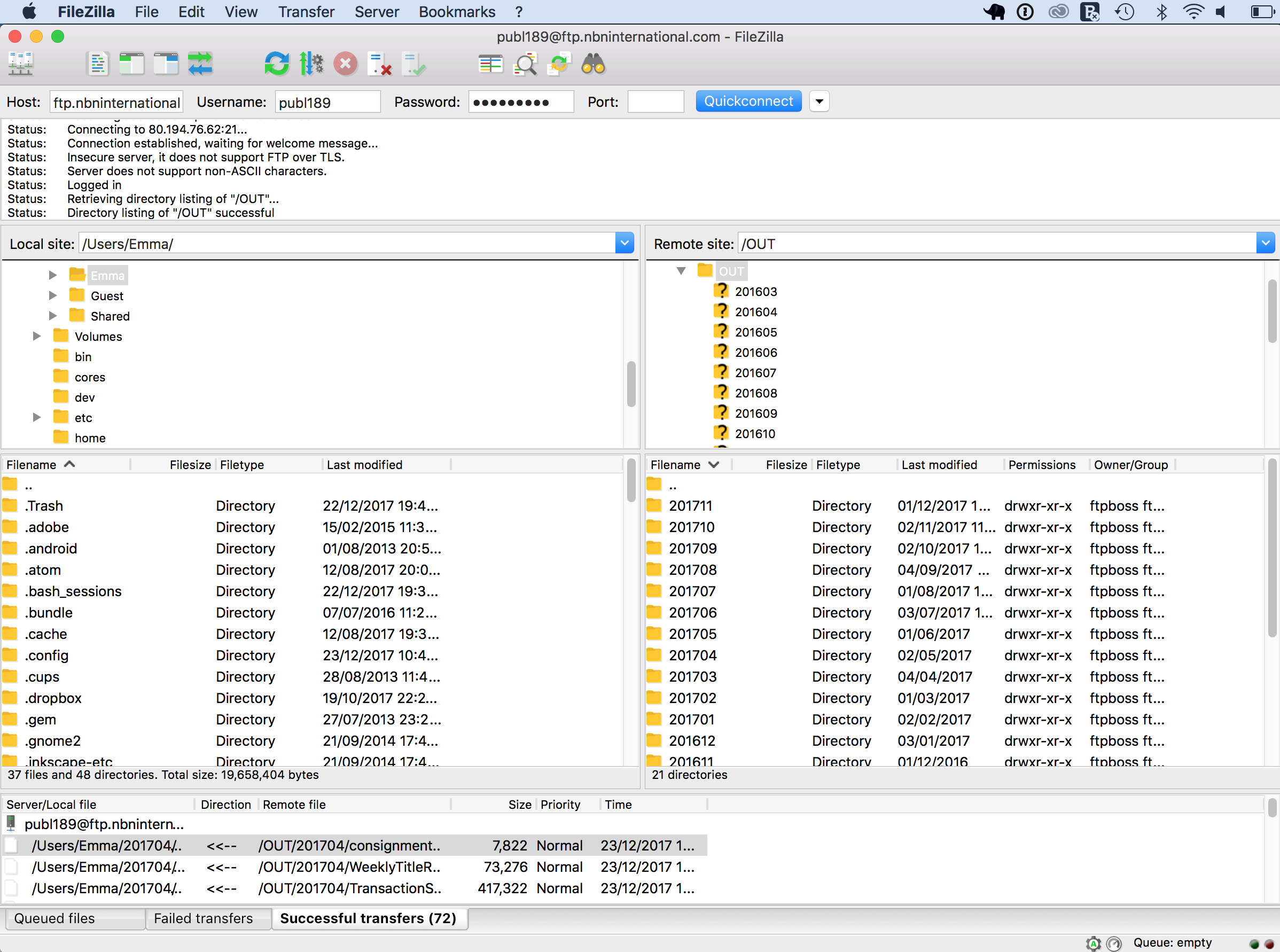Open the Remote site path dropdown
The width and height of the screenshot is (1280, 952).
1265,243
